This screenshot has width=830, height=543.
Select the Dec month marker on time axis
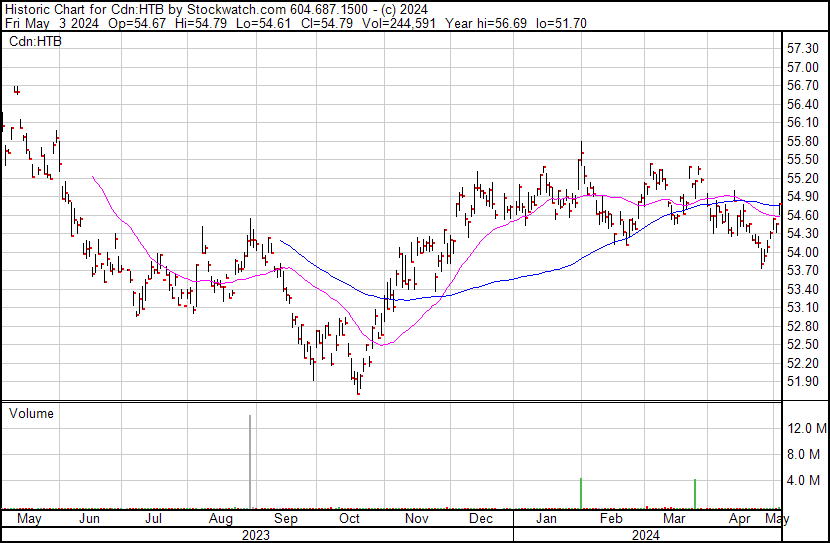pyautogui.click(x=481, y=519)
